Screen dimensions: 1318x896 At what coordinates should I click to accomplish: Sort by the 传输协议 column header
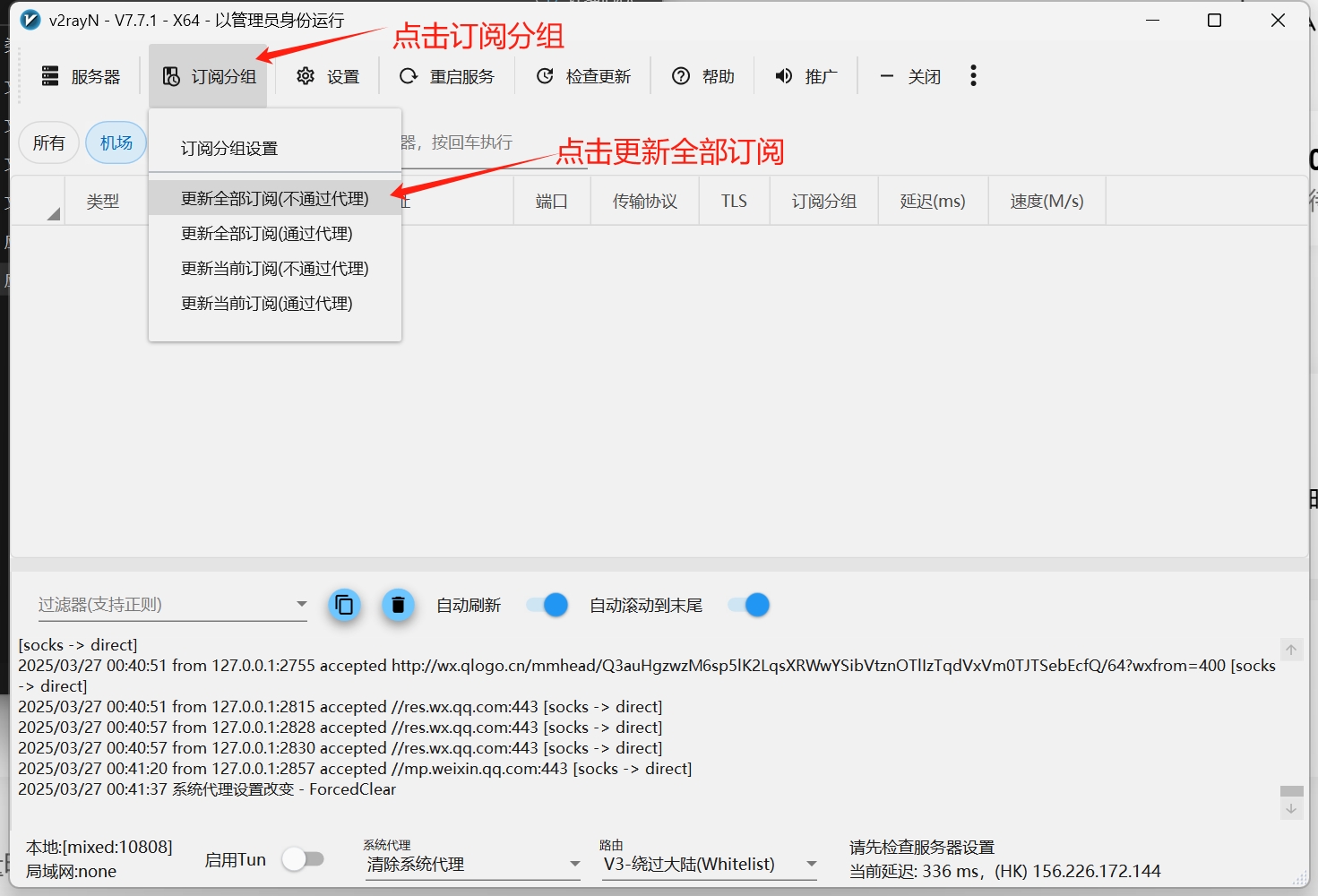(x=645, y=201)
